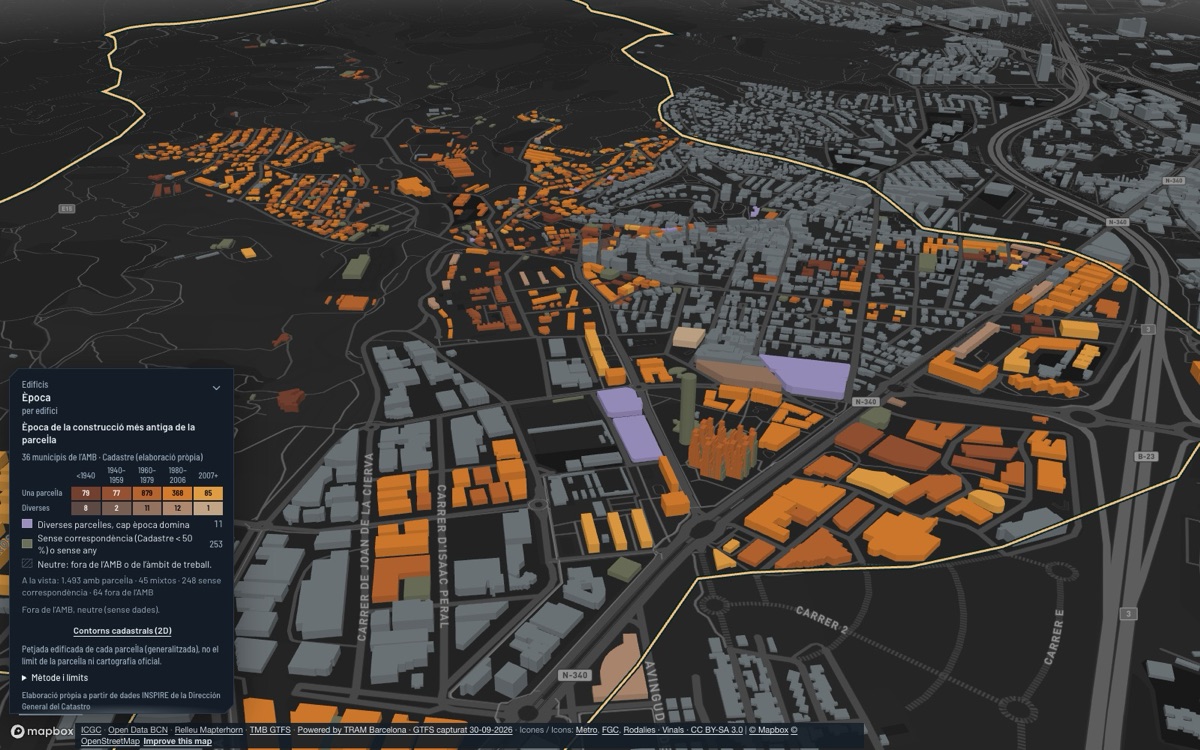Click the '2007+' column header
This screenshot has height=750, width=1200.
click(x=208, y=476)
